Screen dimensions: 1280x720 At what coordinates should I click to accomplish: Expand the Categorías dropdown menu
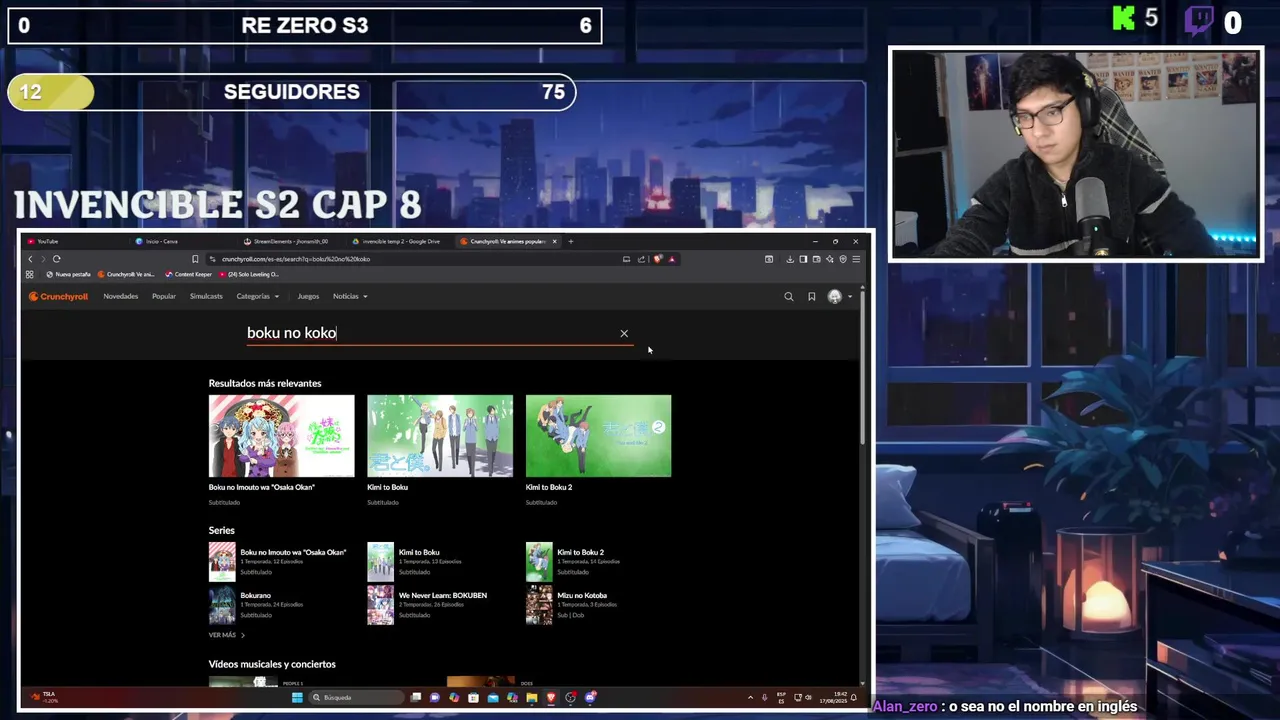tap(258, 296)
